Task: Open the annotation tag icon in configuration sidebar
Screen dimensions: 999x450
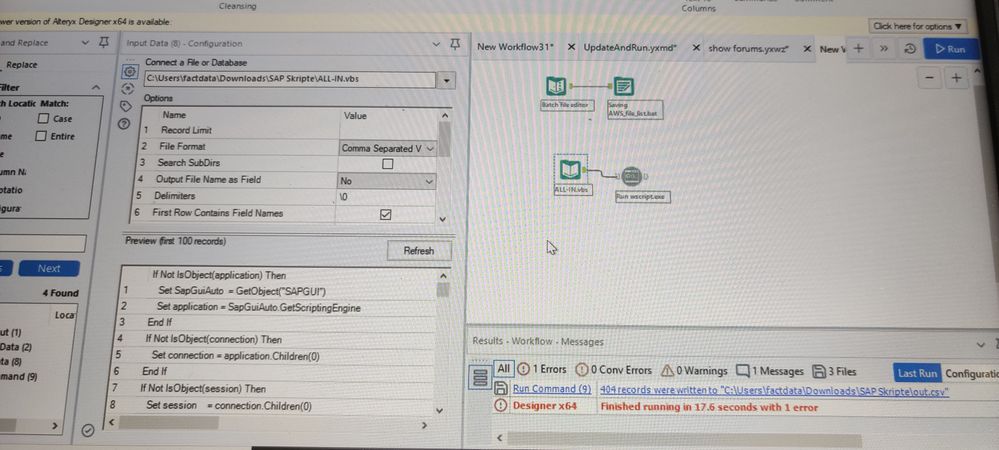Action: tap(126, 106)
